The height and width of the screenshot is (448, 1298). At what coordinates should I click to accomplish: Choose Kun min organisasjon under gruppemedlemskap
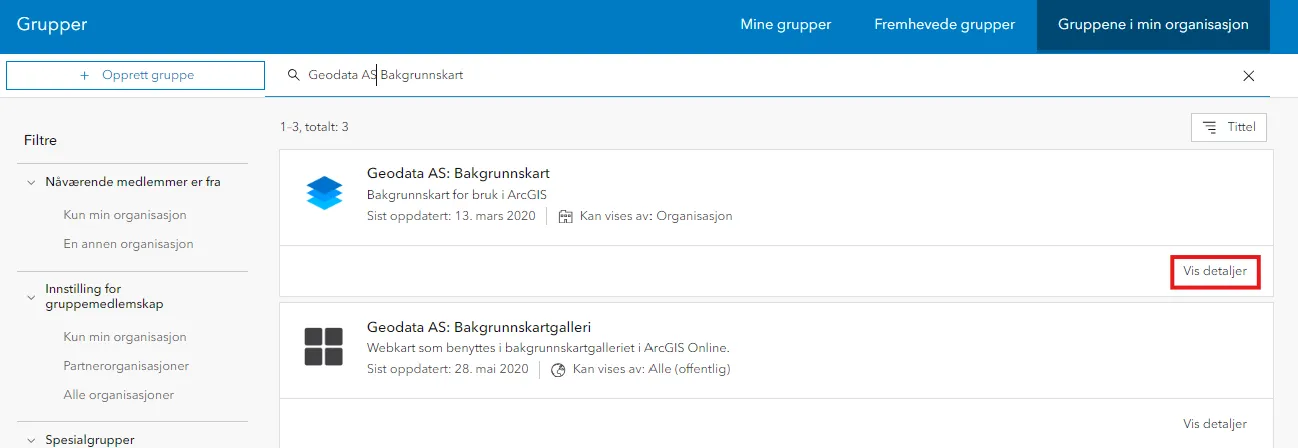click(125, 337)
